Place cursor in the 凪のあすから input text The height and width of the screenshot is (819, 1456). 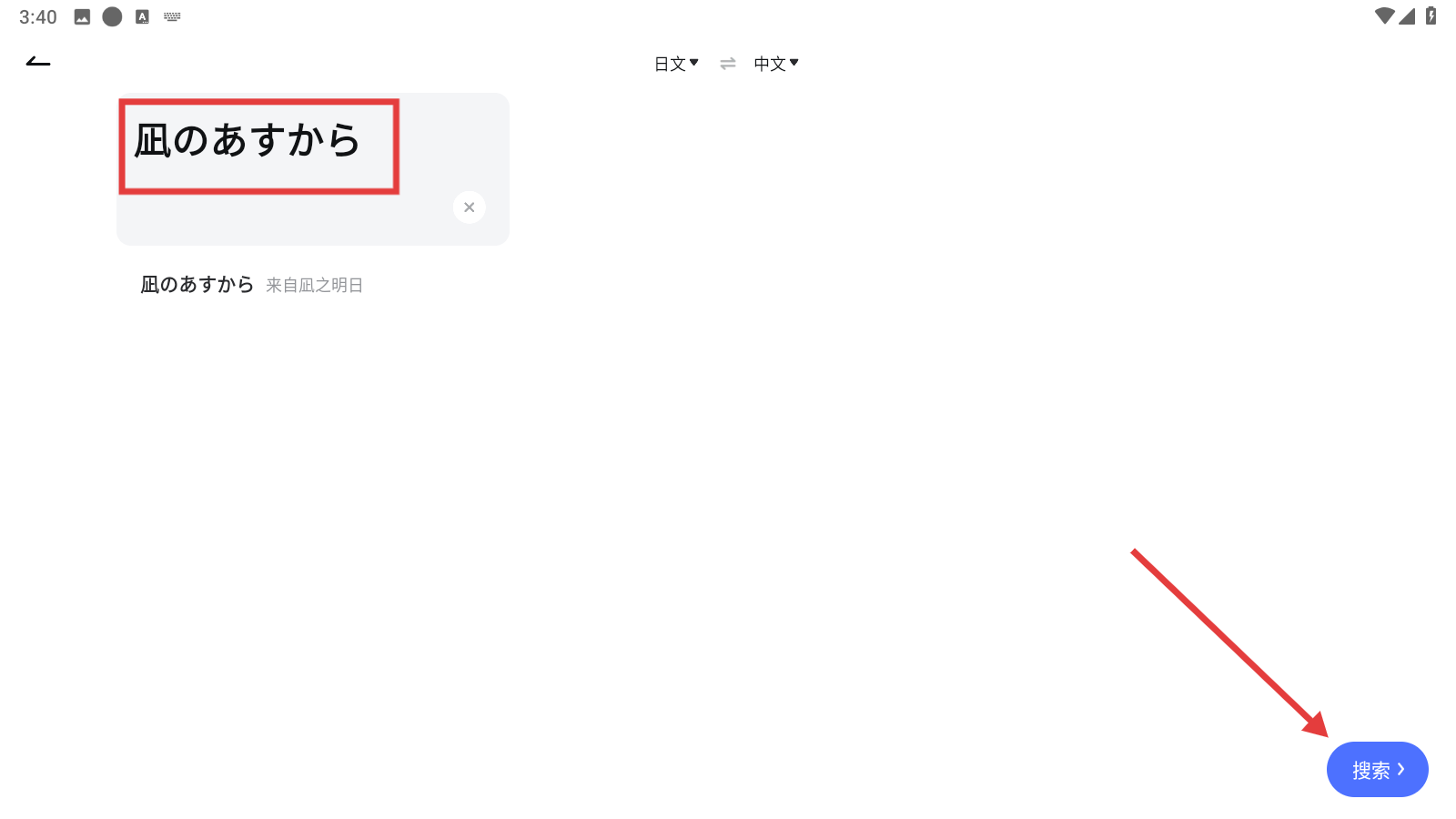[248, 141]
